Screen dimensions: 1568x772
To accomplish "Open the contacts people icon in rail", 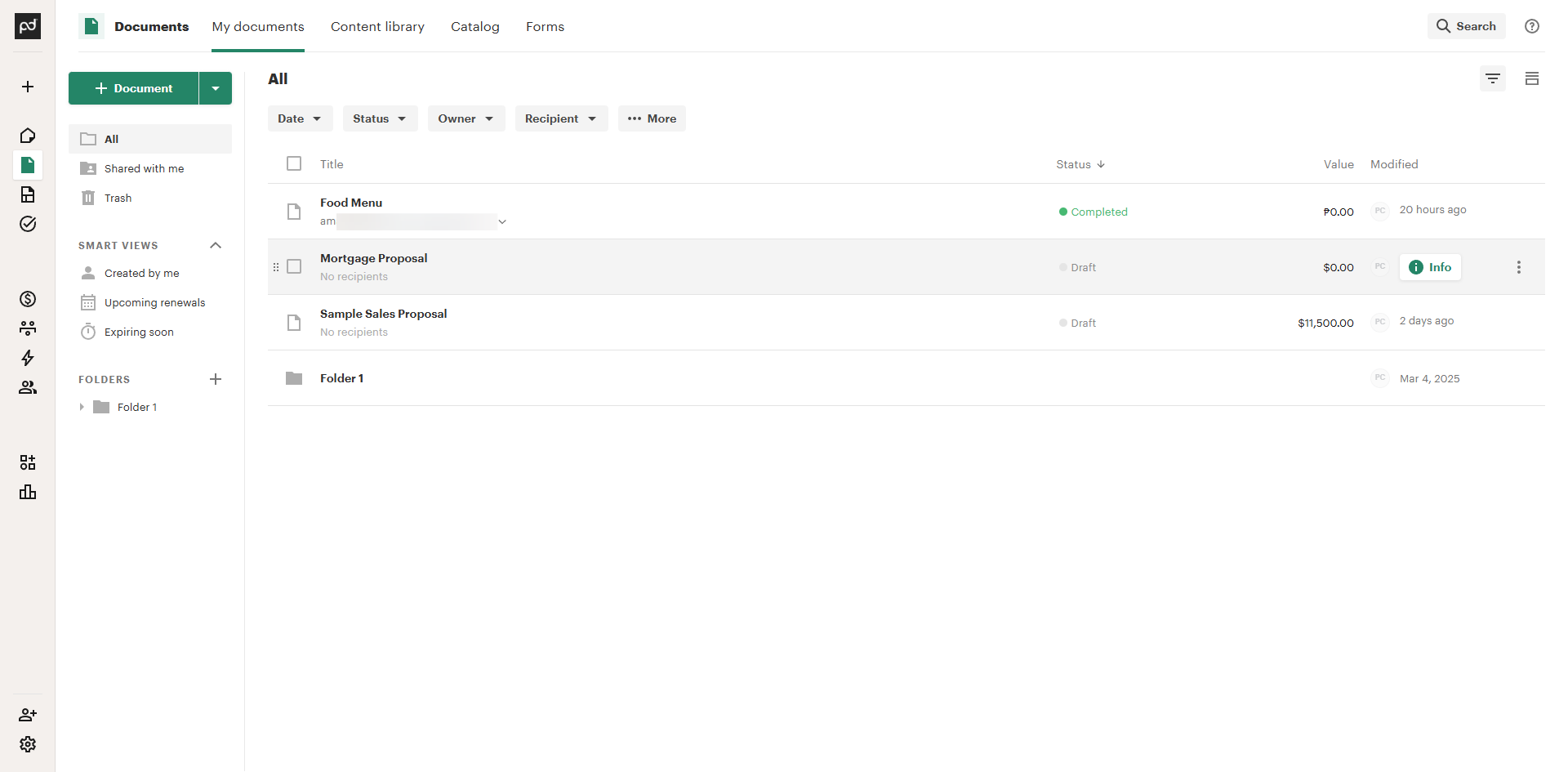I will click(x=28, y=387).
